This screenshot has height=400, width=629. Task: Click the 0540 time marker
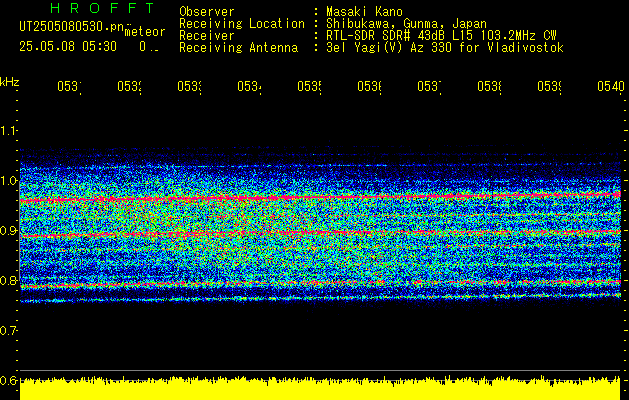pyautogui.click(x=611, y=87)
